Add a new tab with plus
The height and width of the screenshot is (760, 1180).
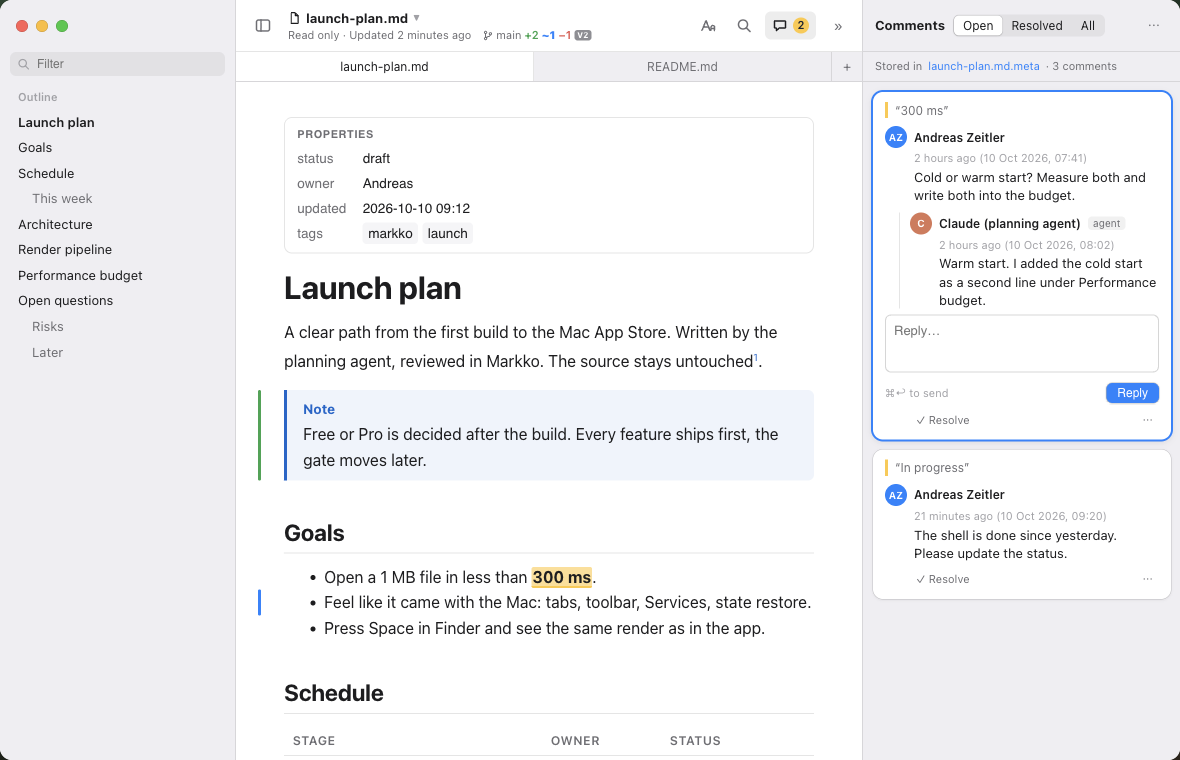(847, 67)
